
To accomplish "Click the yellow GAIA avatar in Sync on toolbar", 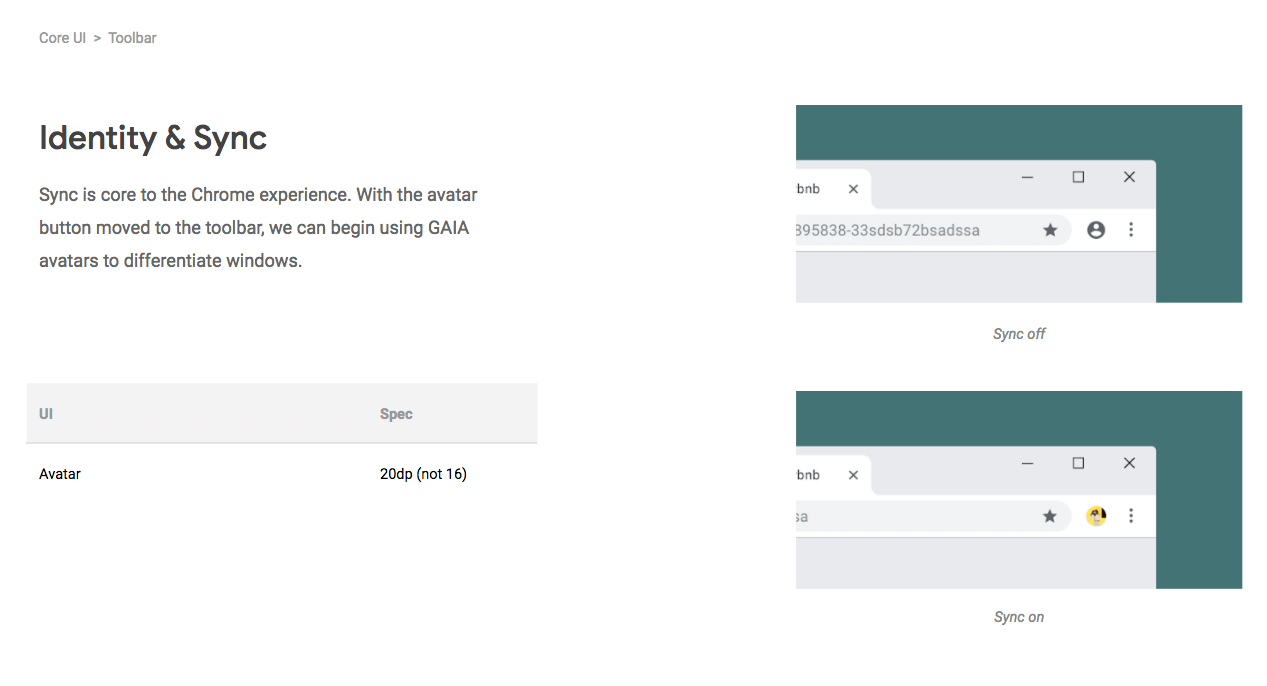I will coord(1096,516).
